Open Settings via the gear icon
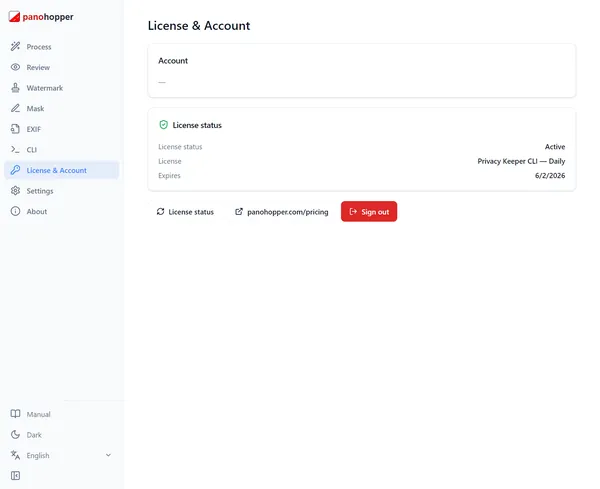Image resolution: width=600 pixels, height=489 pixels. click(x=15, y=191)
